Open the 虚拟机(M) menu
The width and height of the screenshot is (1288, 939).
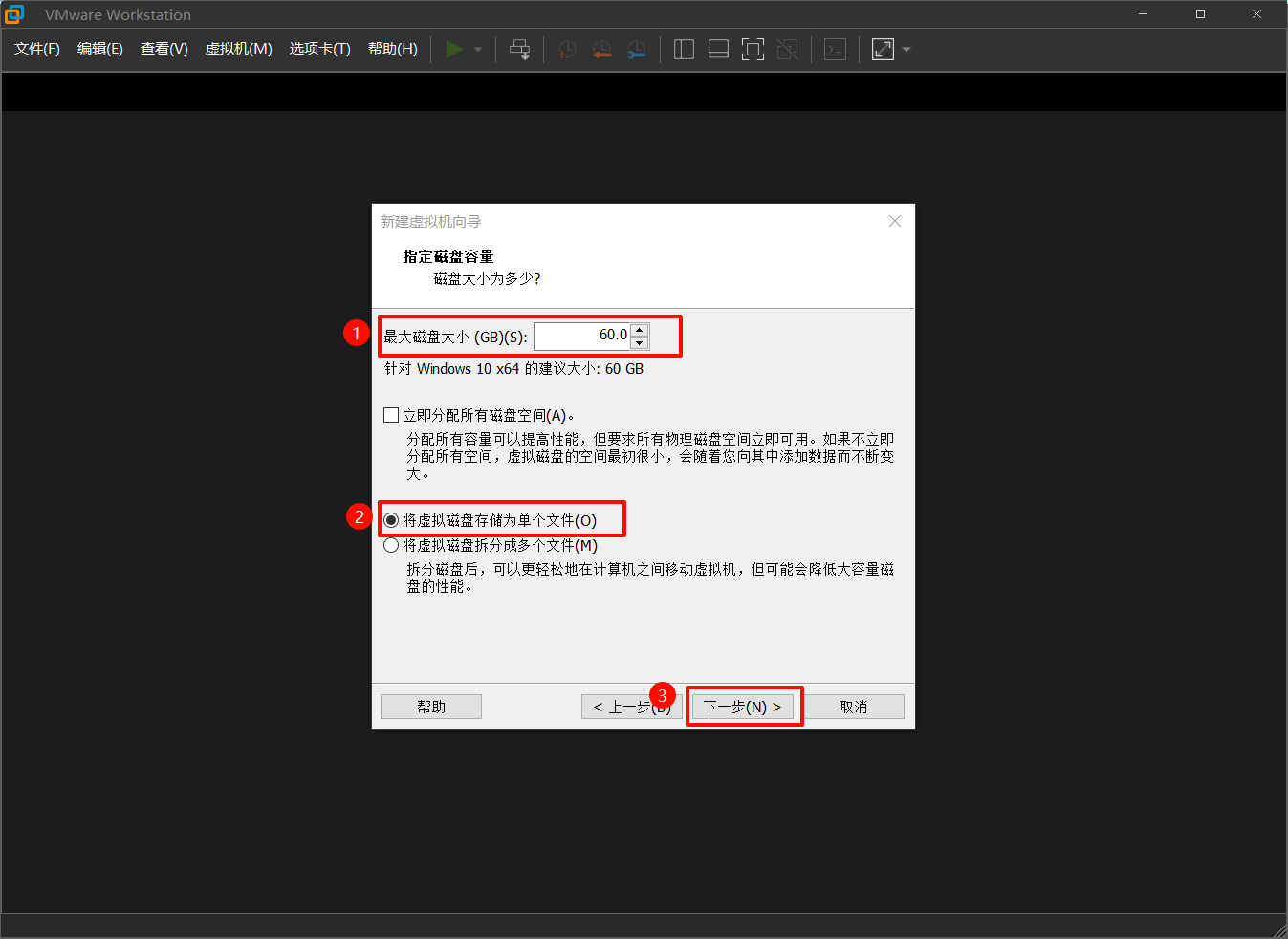tap(238, 49)
